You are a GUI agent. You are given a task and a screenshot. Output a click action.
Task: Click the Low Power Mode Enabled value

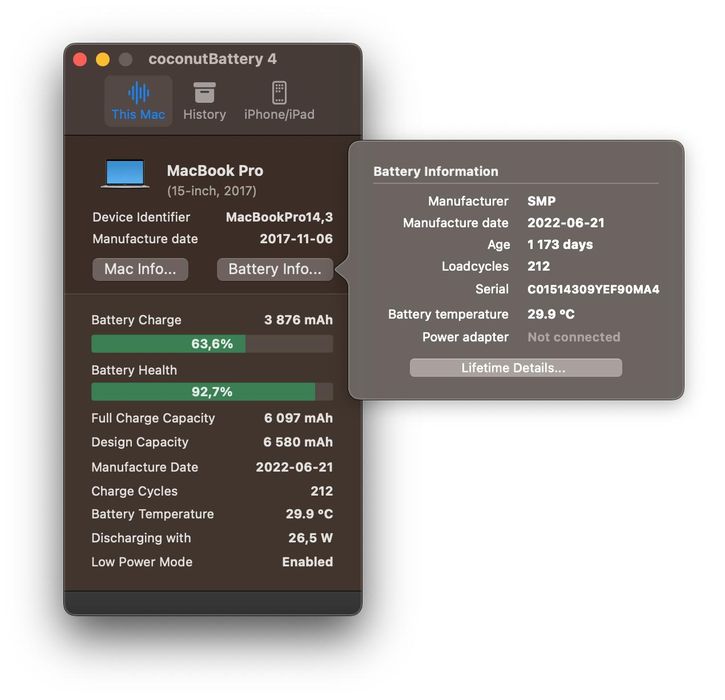pos(307,562)
